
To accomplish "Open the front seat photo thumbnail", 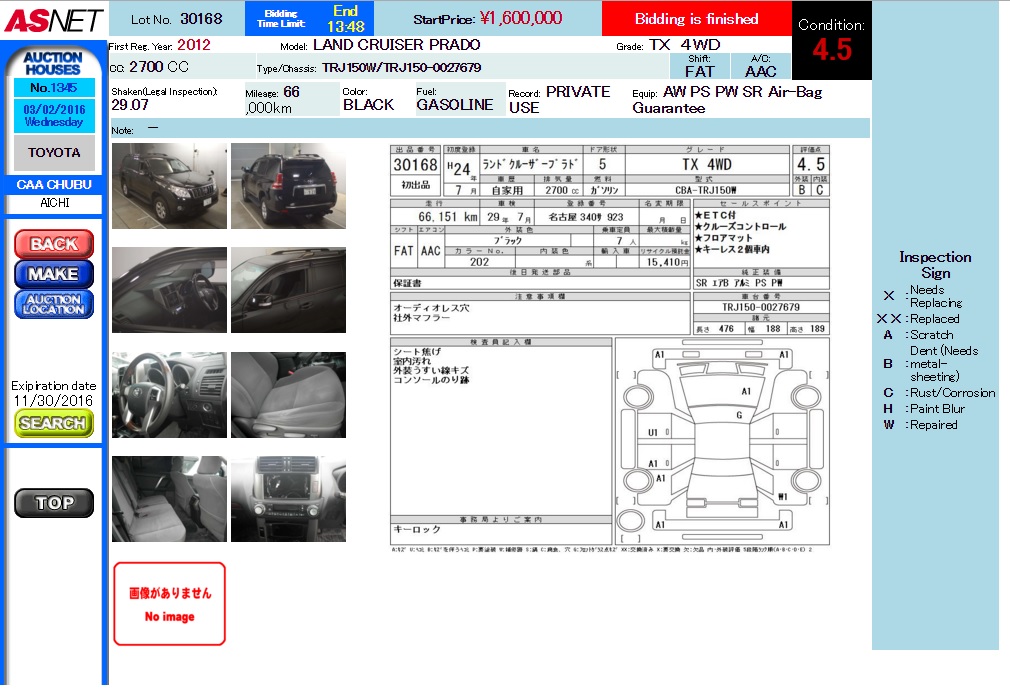I will pos(288,394).
